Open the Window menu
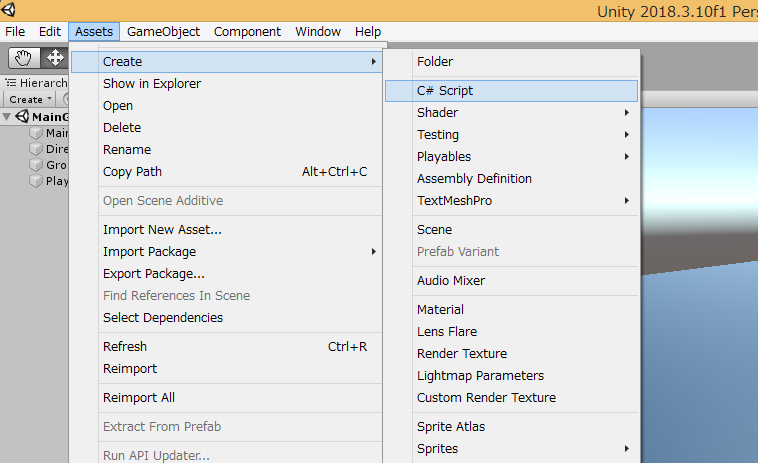 [x=318, y=32]
